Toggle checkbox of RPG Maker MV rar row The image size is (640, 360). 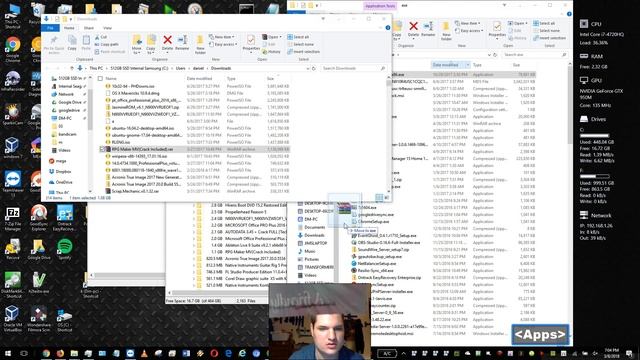coord(102,149)
